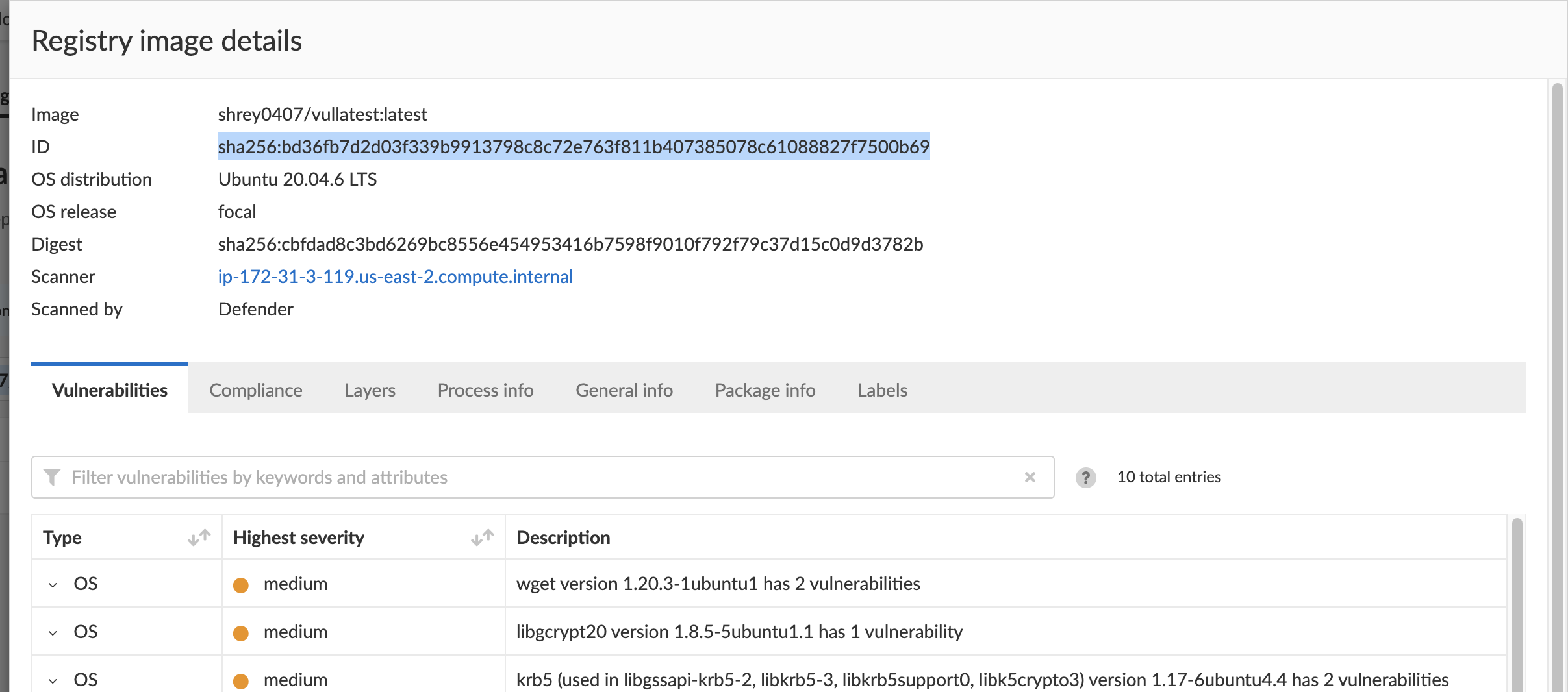Select the General info tab
The height and width of the screenshot is (692, 1568).
click(x=624, y=390)
